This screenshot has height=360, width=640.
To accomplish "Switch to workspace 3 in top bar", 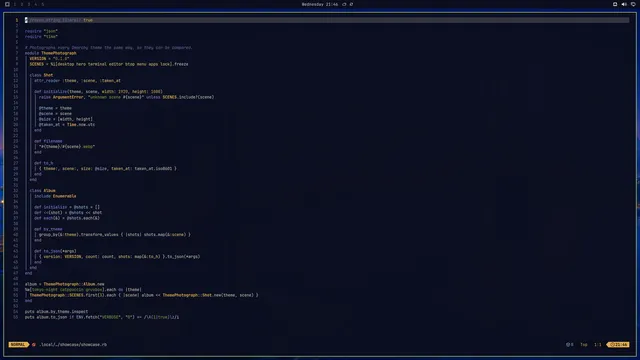I will click(x=29, y=4).
